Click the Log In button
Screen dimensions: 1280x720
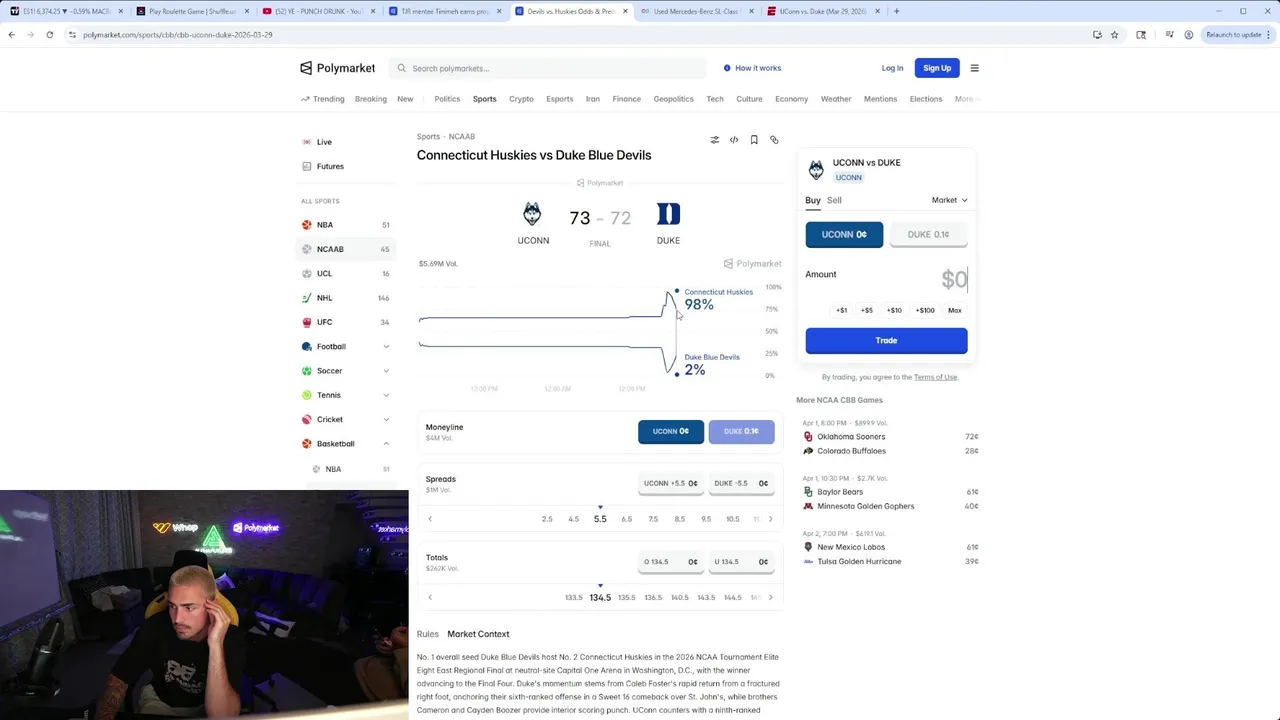(x=892, y=68)
